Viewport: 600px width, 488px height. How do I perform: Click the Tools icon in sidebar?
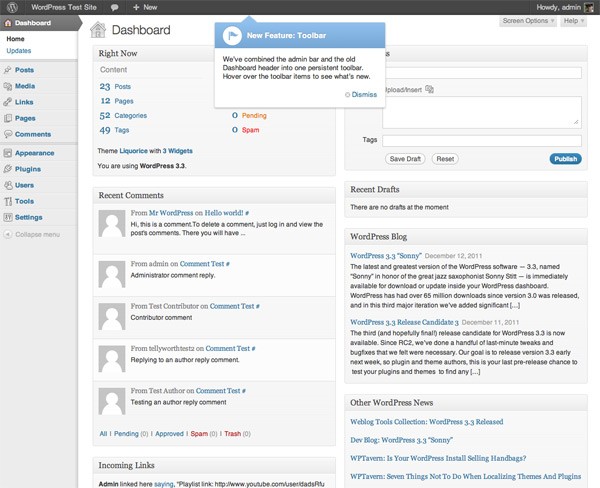pyautogui.click(x=8, y=201)
